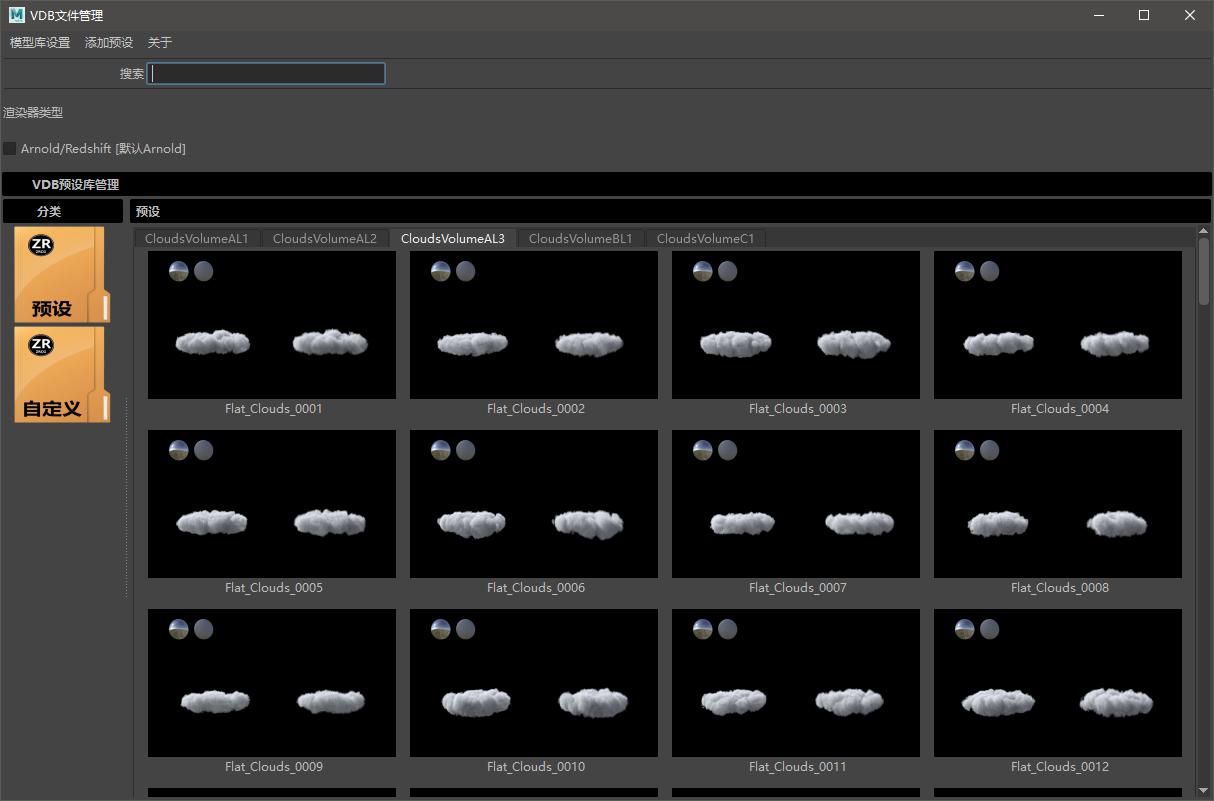This screenshot has height=801, width=1214.
Task: Switch to the CloudsVolumeAL2 tab
Action: (x=325, y=239)
